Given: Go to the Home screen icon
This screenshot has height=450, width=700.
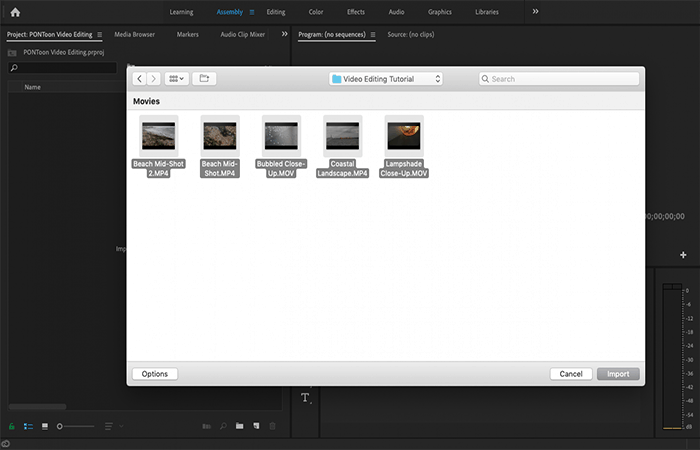Looking at the screenshot, I should tap(15, 12).
